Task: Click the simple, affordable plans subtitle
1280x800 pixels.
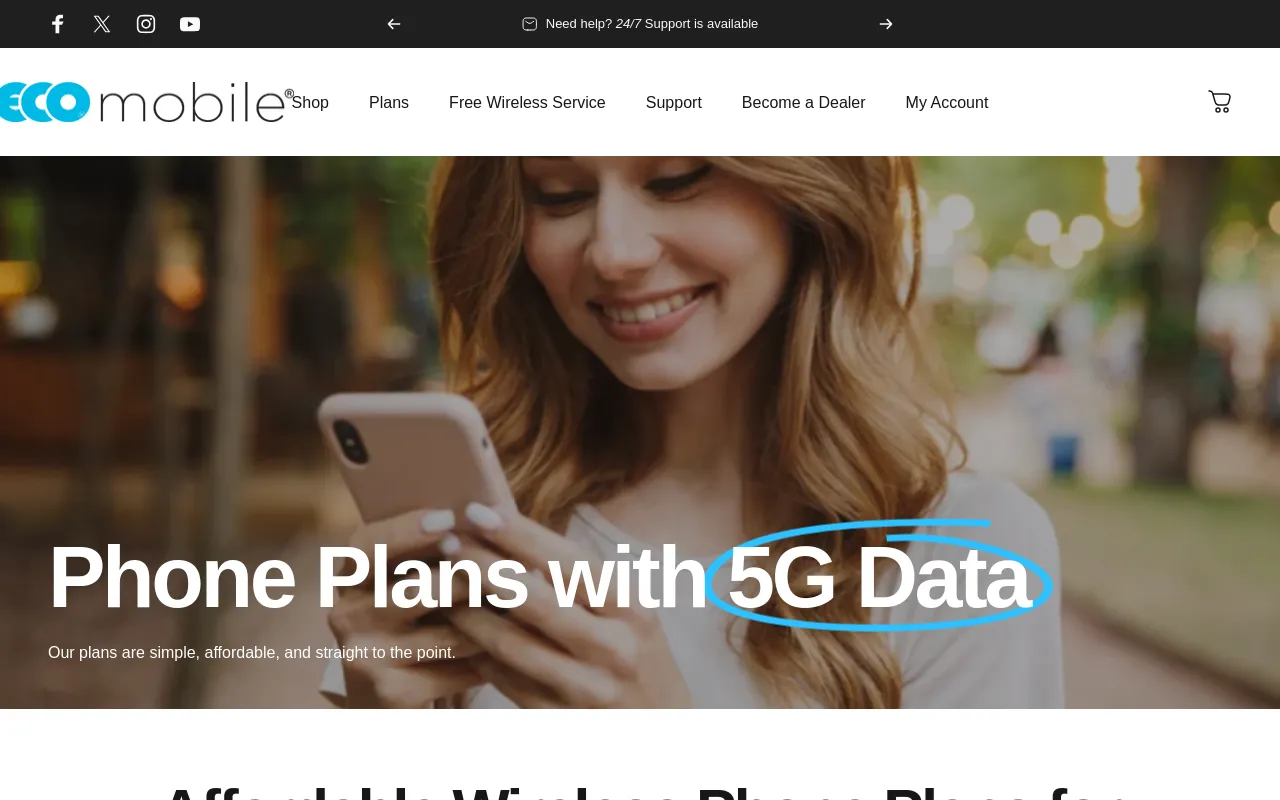Action: (252, 653)
